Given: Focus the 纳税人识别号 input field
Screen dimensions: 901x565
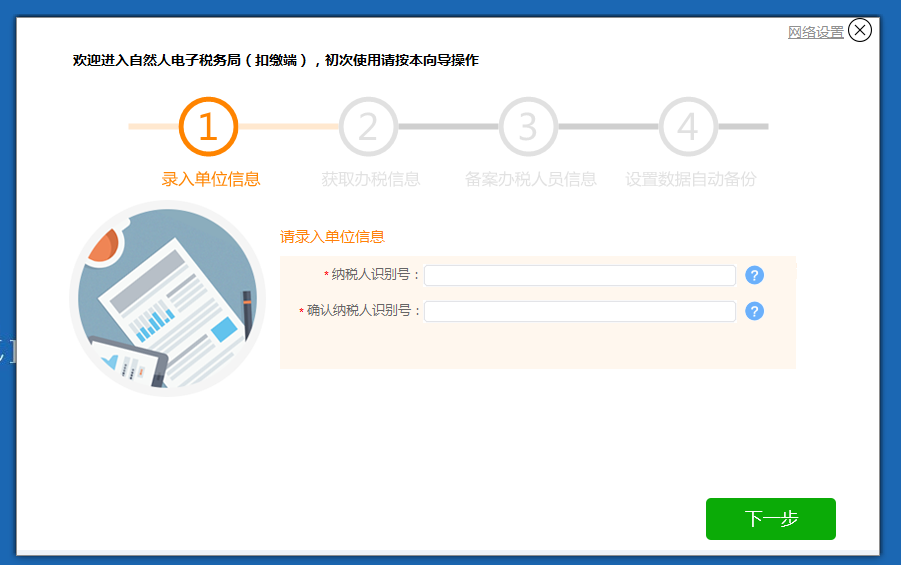Looking at the screenshot, I should tap(580, 275).
